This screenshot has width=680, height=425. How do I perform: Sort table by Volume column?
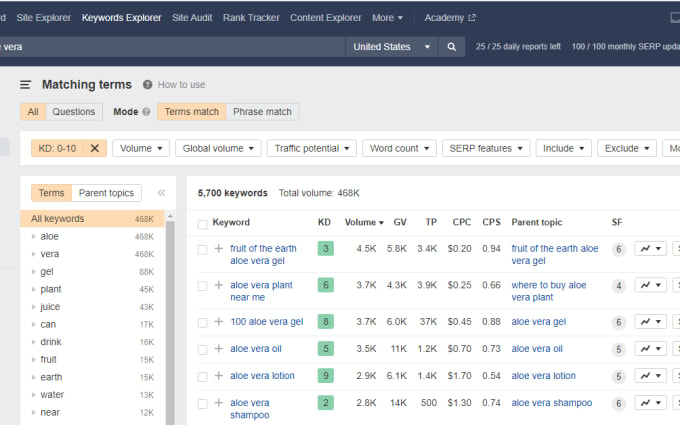pos(364,222)
